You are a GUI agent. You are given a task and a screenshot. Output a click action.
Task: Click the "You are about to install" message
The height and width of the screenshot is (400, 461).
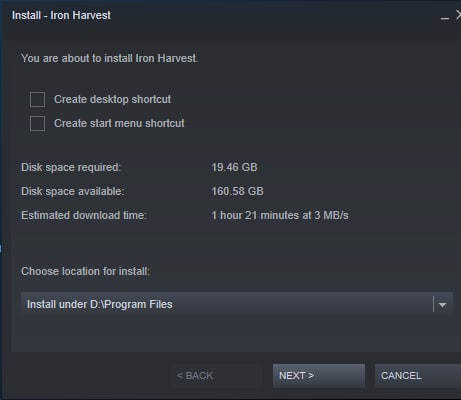[x=110, y=58]
